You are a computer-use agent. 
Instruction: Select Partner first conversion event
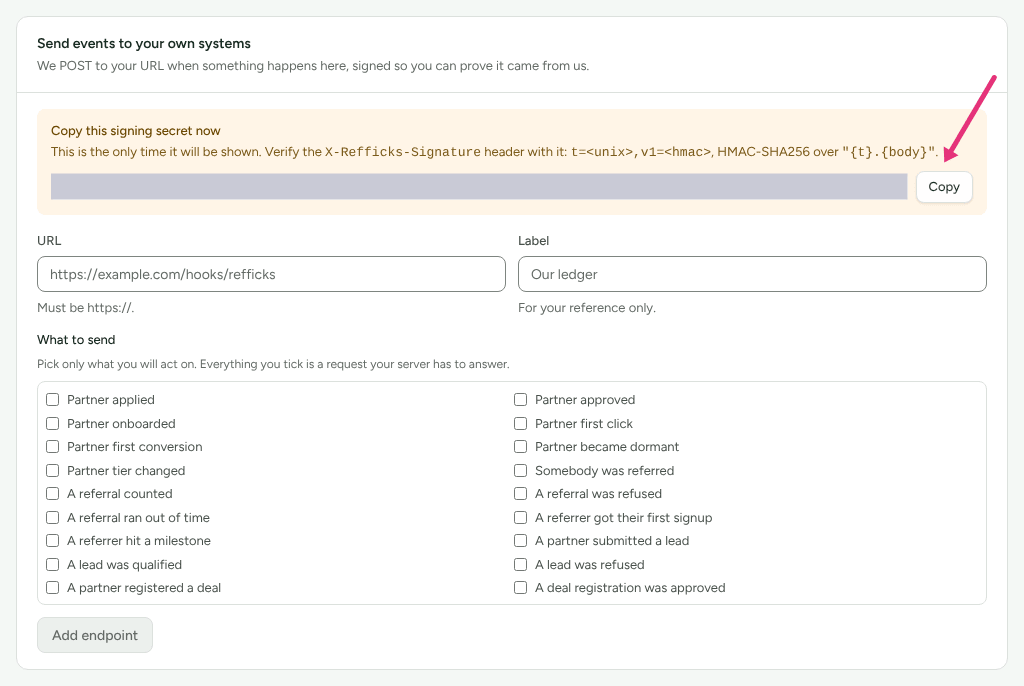tap(53, 446)
